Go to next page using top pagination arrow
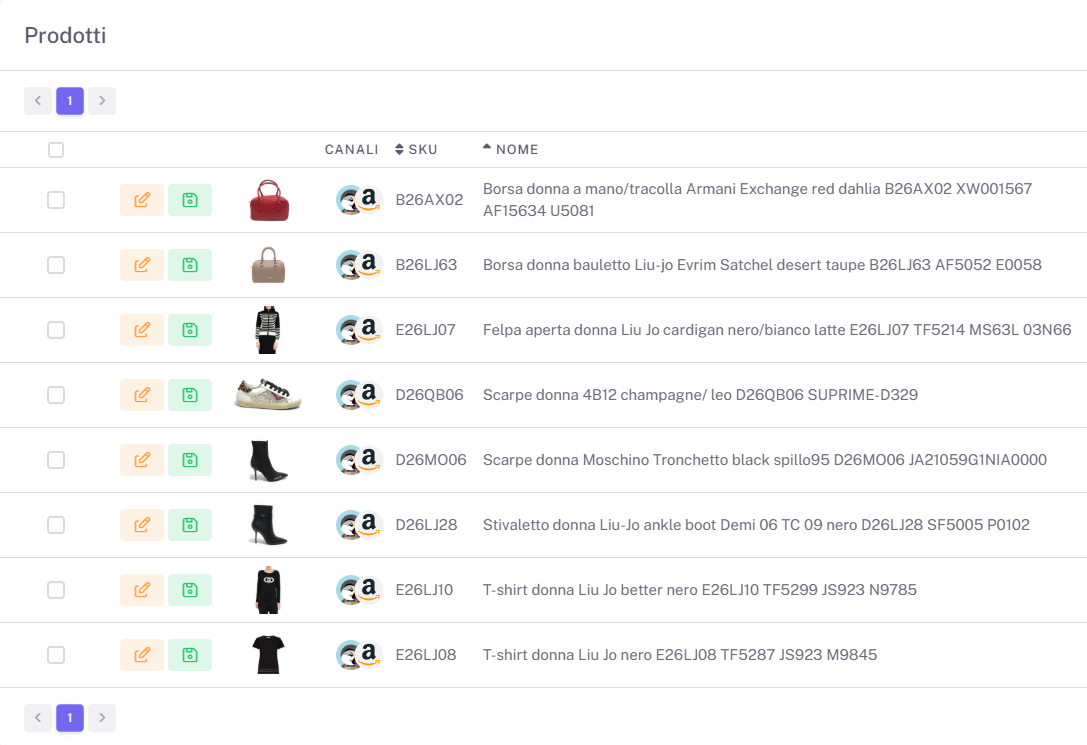The height and width of the screenshot is (745, 1087). click(x=102, y=101)
